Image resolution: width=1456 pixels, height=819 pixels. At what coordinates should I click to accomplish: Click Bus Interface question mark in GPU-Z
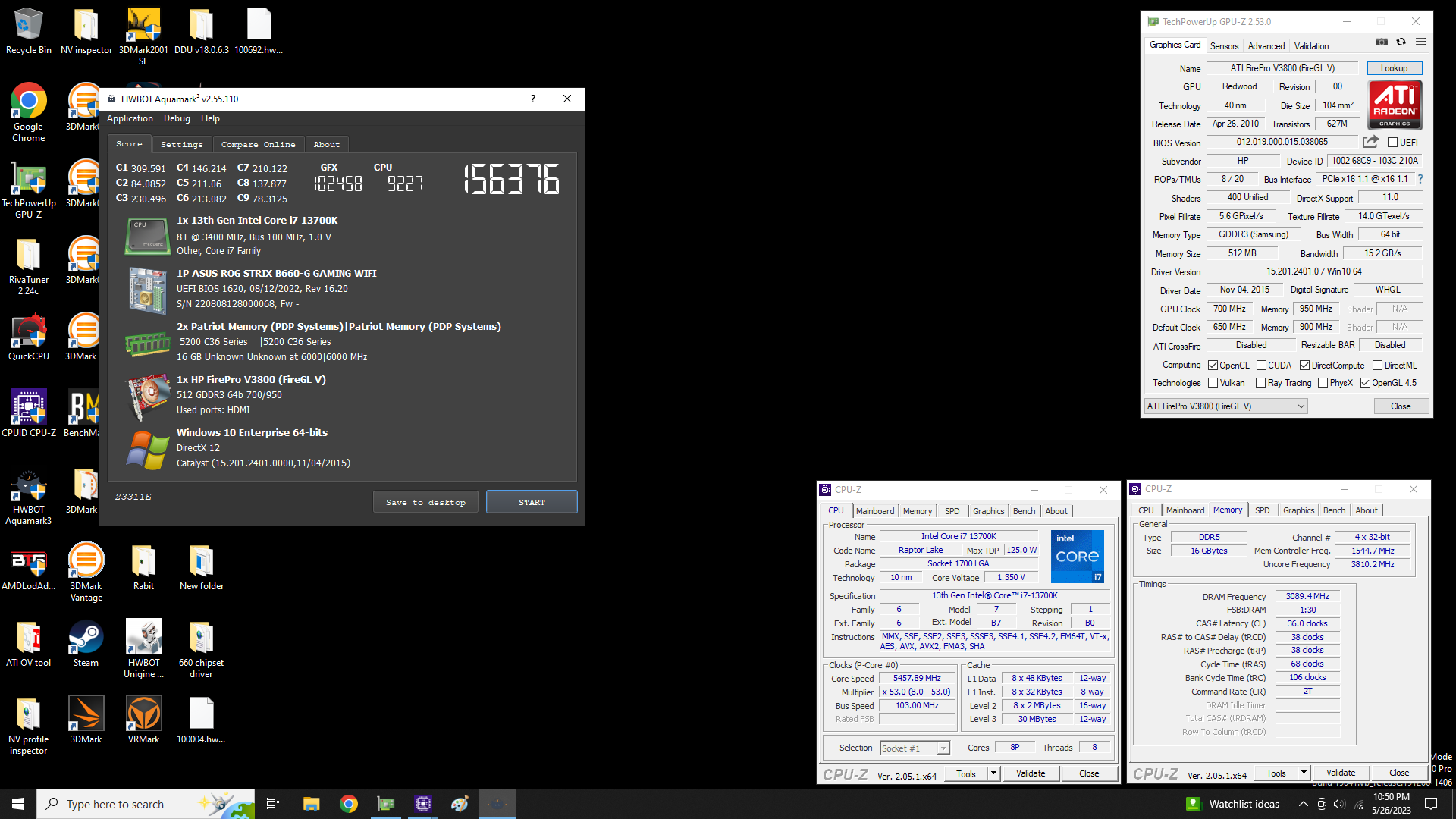tap(1420, 179)
